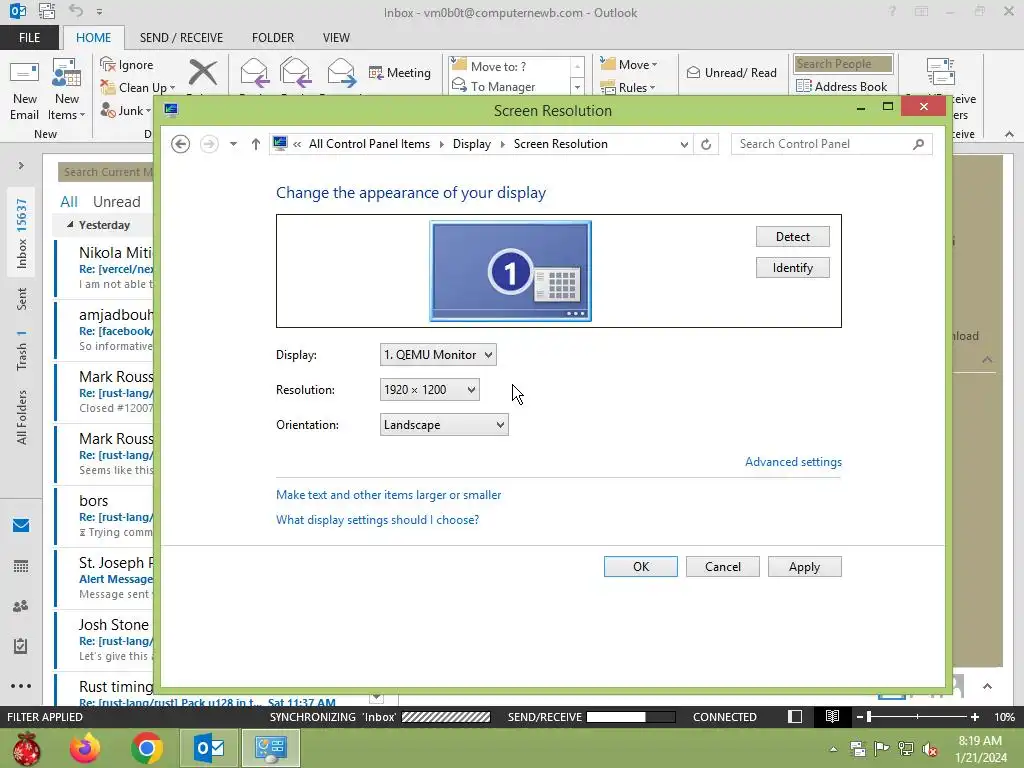The image size is (1024, 768).
Task: Switch to VIEW tab in Outlook
Action: (x=336, y=38)
